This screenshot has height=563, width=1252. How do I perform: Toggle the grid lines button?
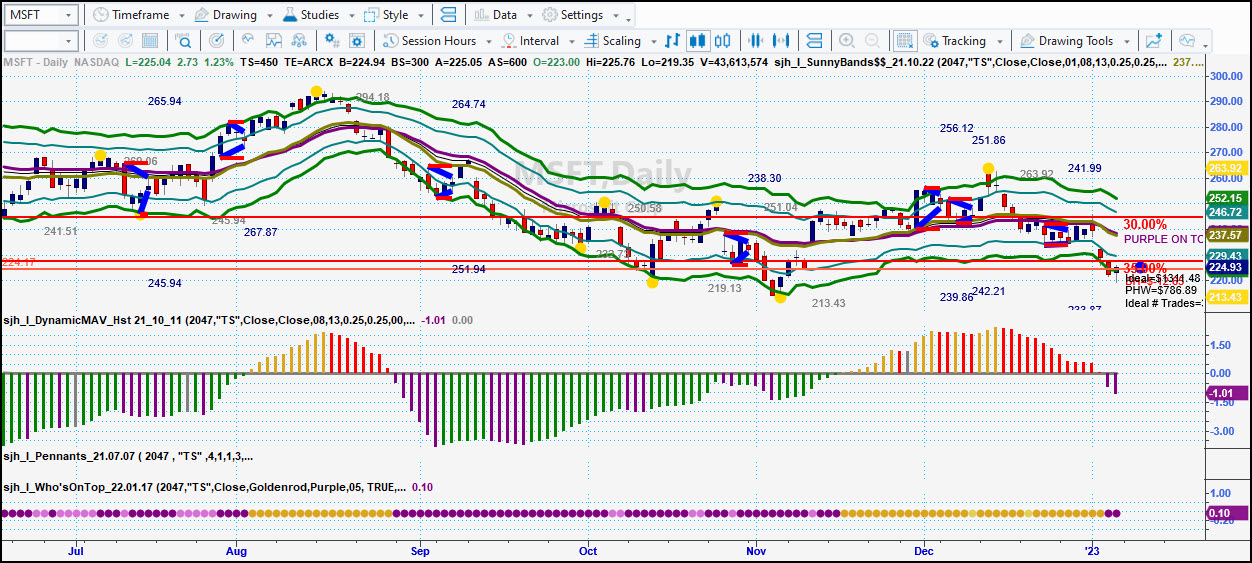pos(905,41)
